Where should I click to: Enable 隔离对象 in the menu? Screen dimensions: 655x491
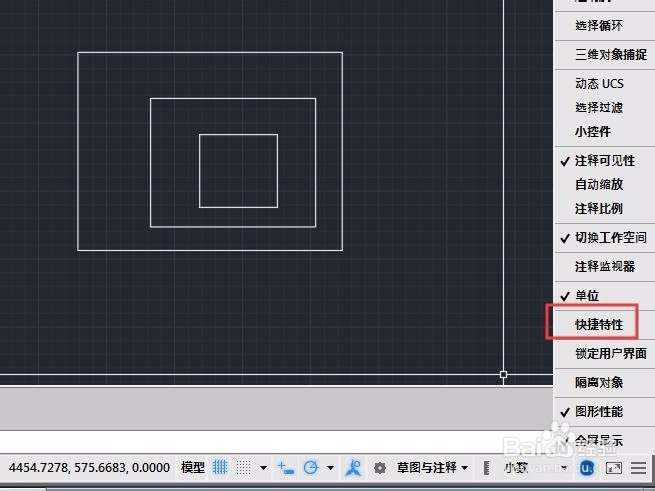[x=604, y=382]
